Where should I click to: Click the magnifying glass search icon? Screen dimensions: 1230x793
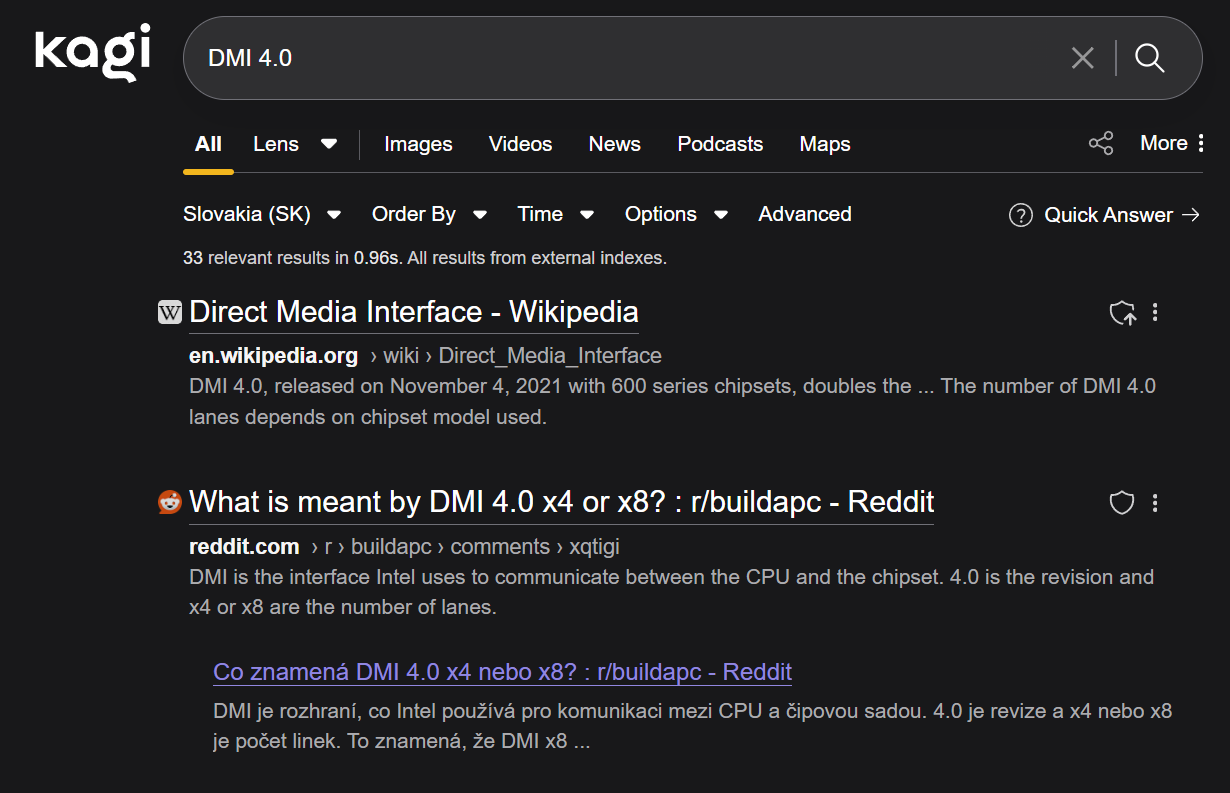(x=1150, y=58)
